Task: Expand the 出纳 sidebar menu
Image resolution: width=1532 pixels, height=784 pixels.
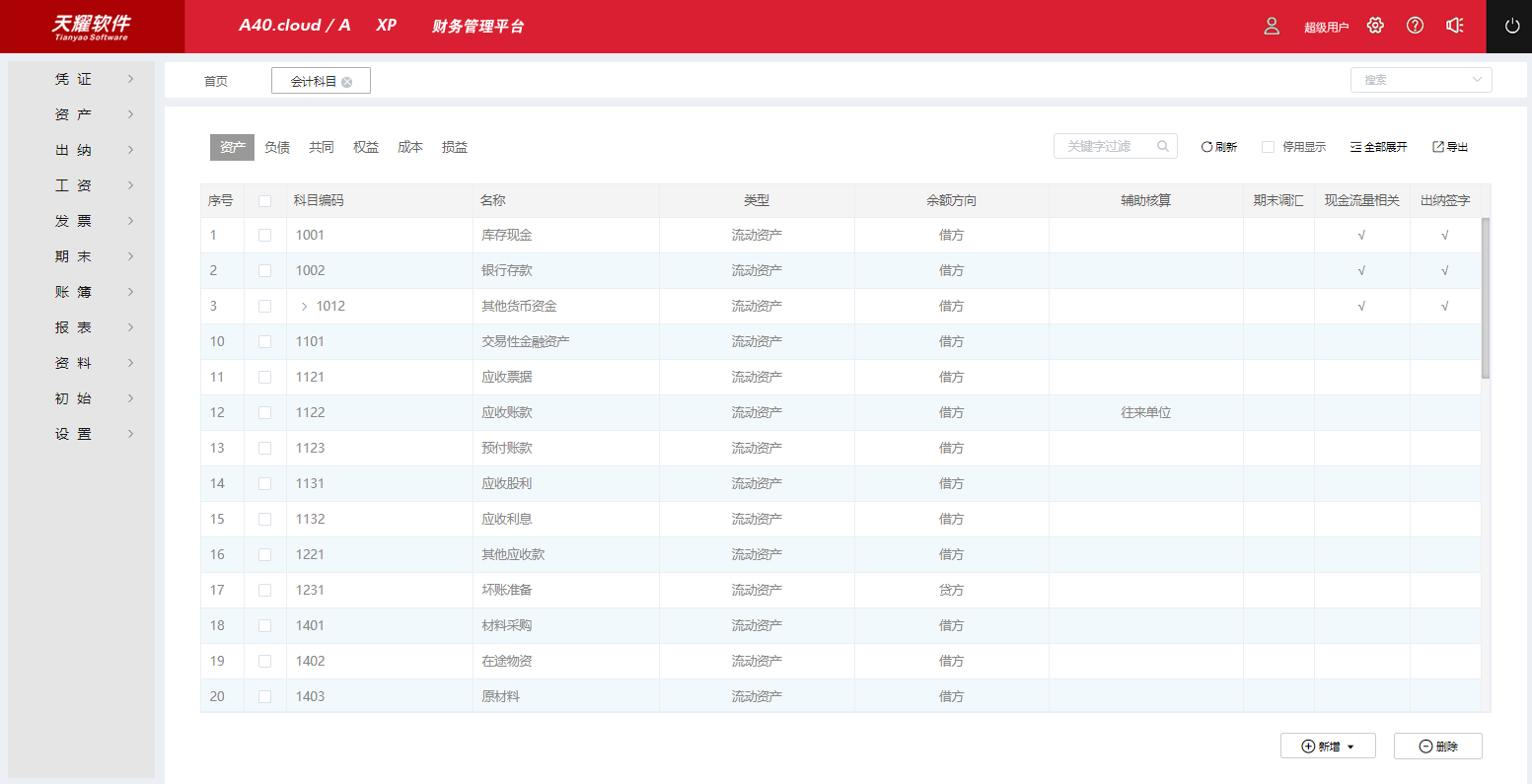Action: (x=82, y=150)
